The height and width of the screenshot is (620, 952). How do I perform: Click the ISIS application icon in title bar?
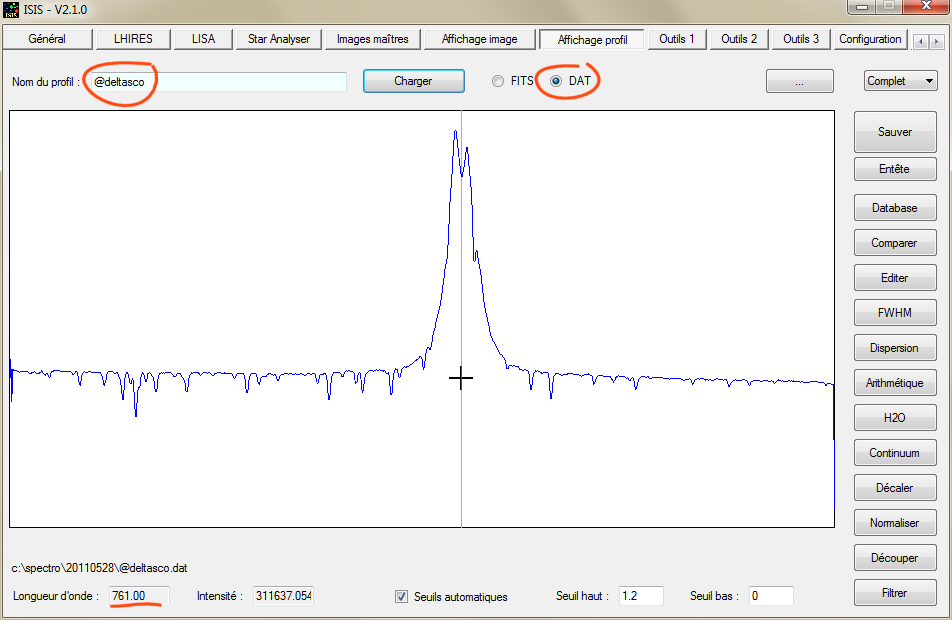click(11, 10)
